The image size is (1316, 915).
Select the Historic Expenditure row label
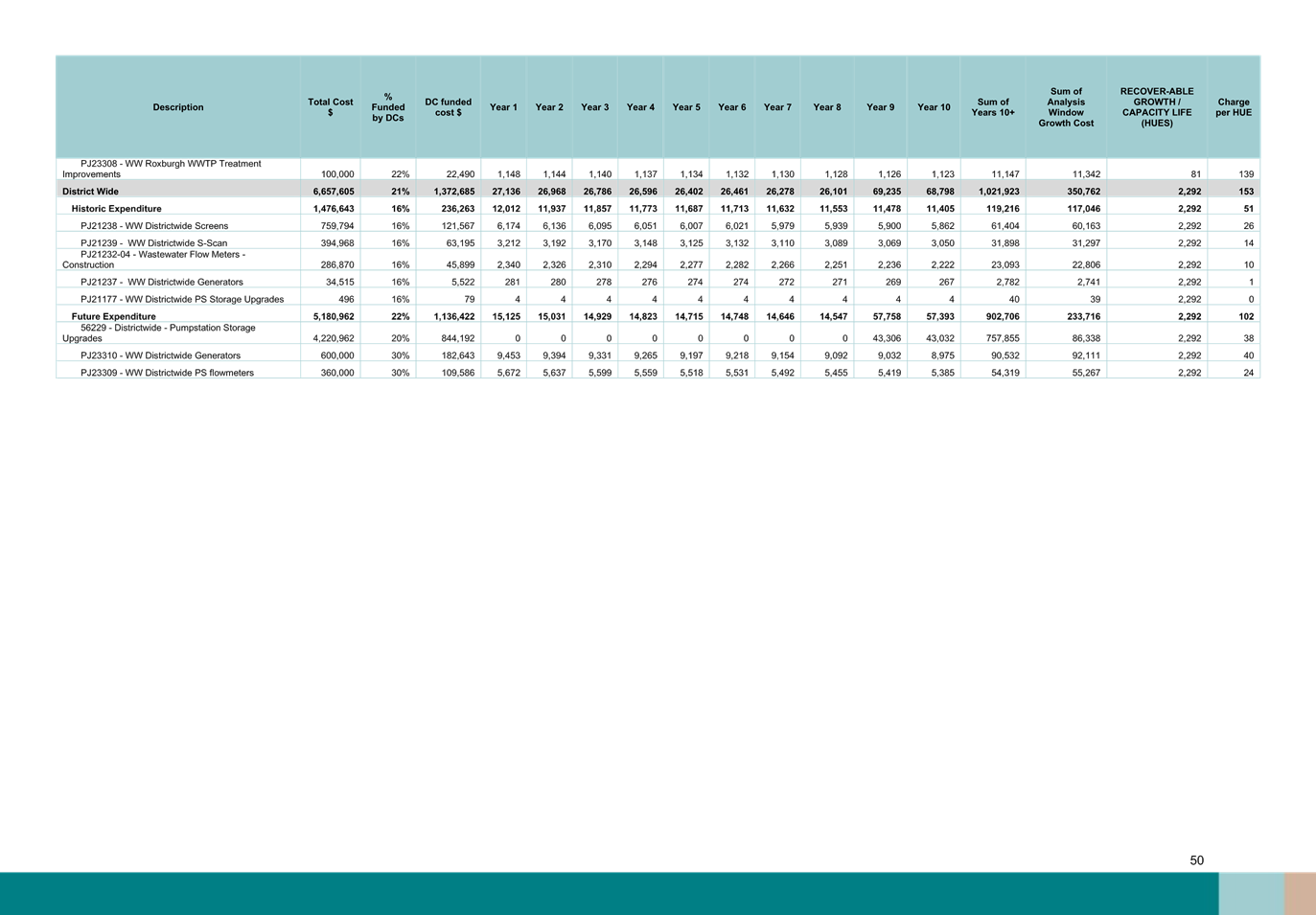116,209
